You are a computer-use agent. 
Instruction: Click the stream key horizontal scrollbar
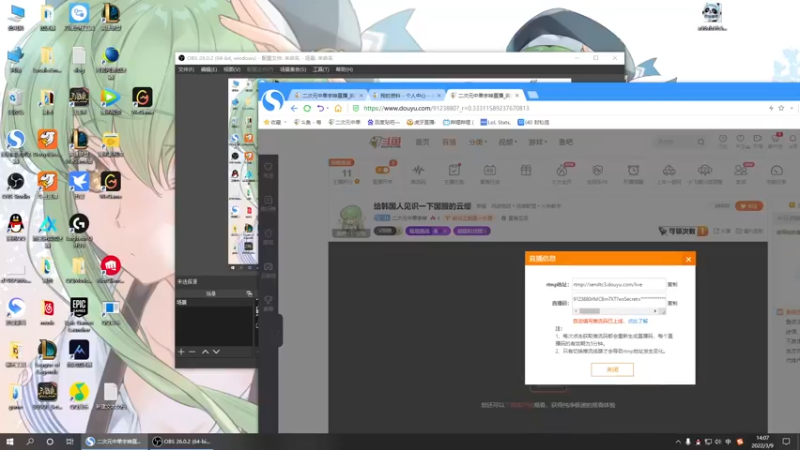point(616,311)
